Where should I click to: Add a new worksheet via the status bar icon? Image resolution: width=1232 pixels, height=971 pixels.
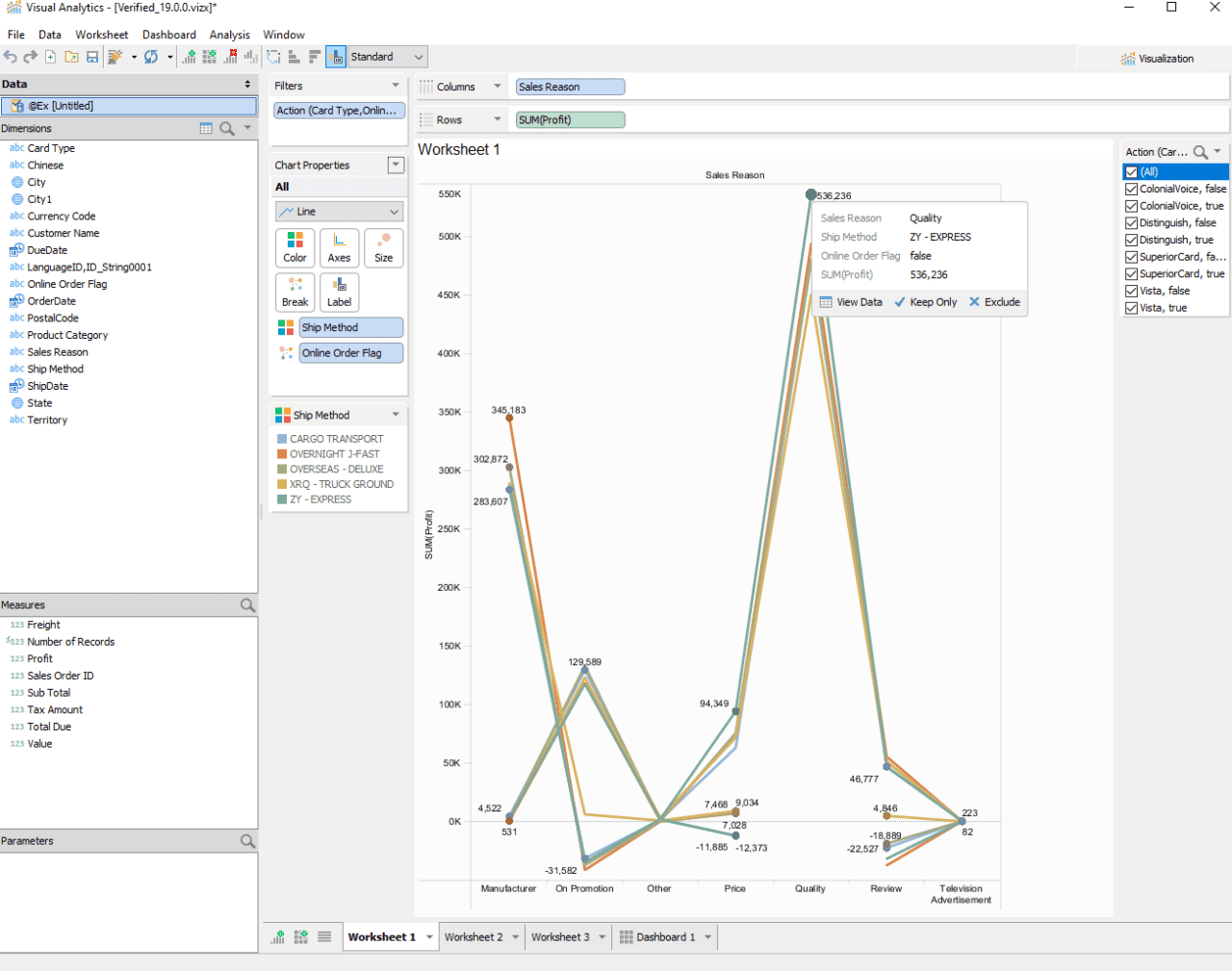point(277,936)
